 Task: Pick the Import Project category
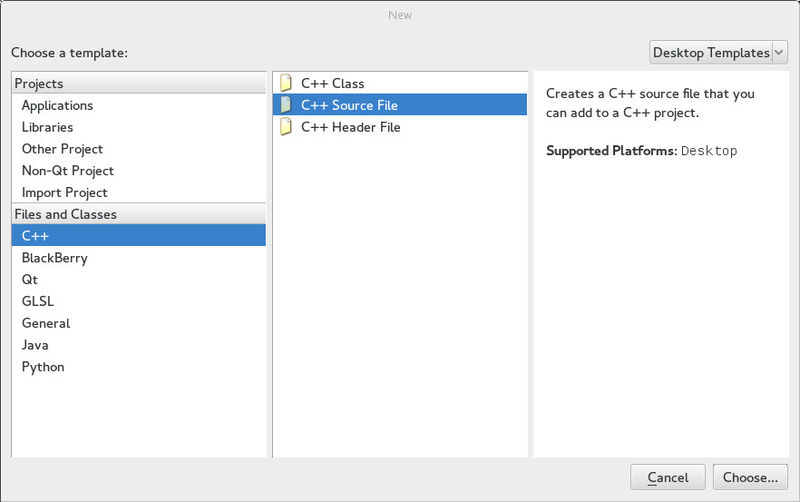[65, 193]
